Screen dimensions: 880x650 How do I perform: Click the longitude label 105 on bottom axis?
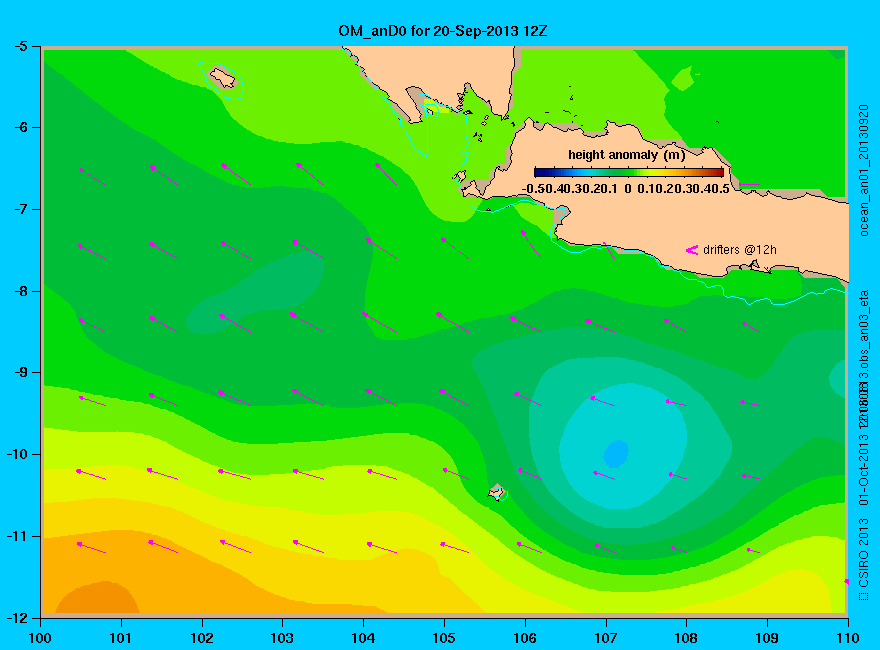click(444, 638)
